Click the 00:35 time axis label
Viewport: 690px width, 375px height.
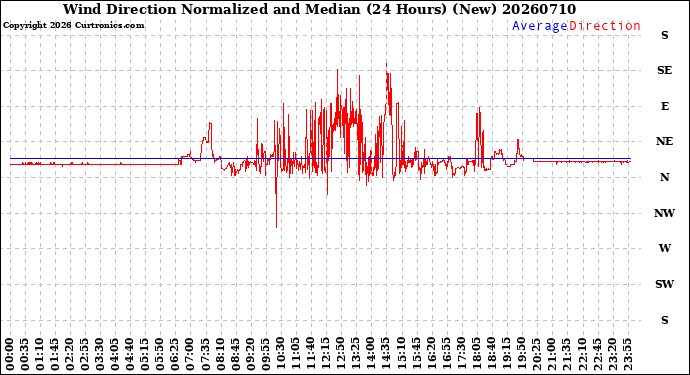[25, 355]
